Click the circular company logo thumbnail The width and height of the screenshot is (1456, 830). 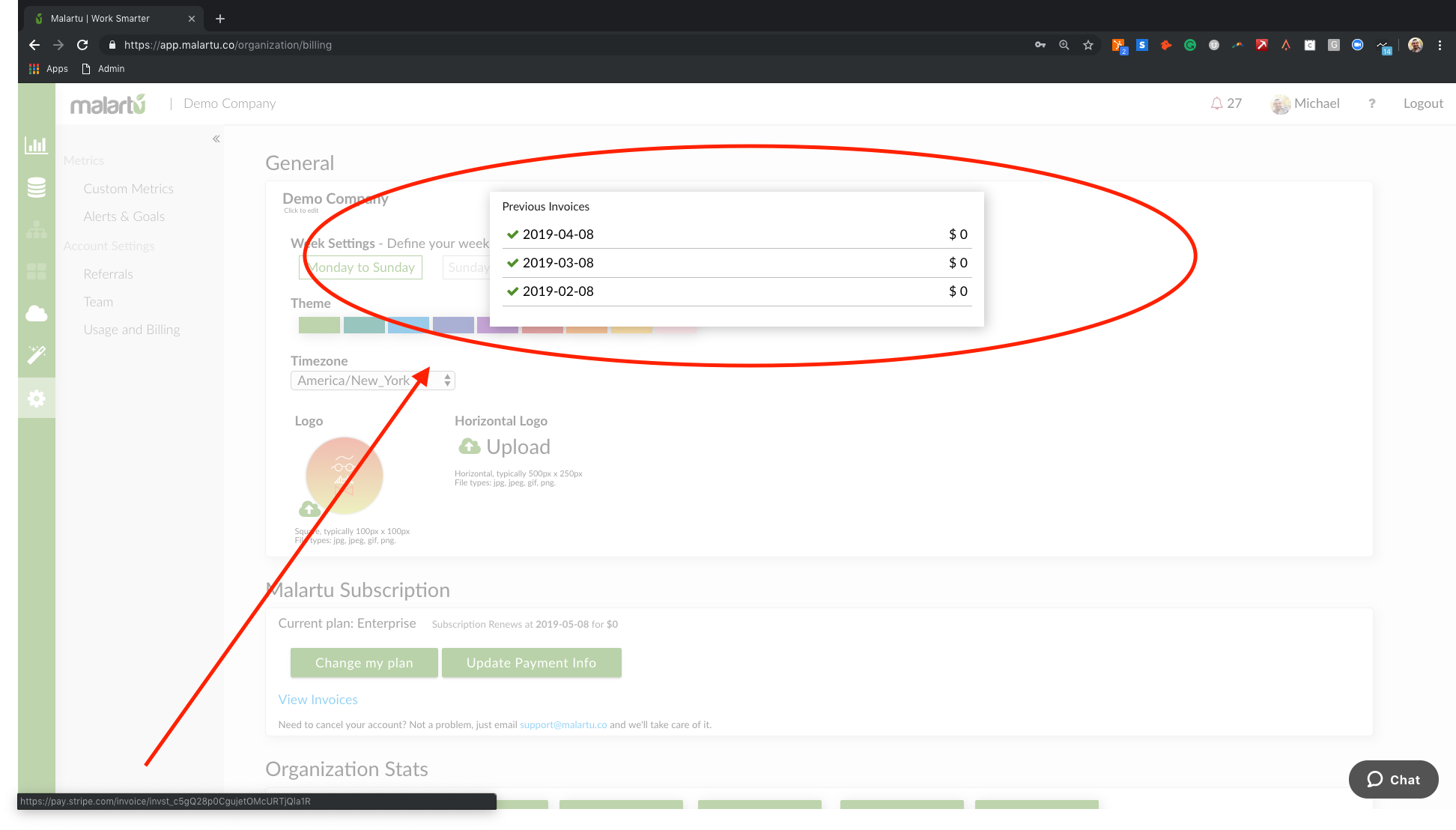(345, 476)
